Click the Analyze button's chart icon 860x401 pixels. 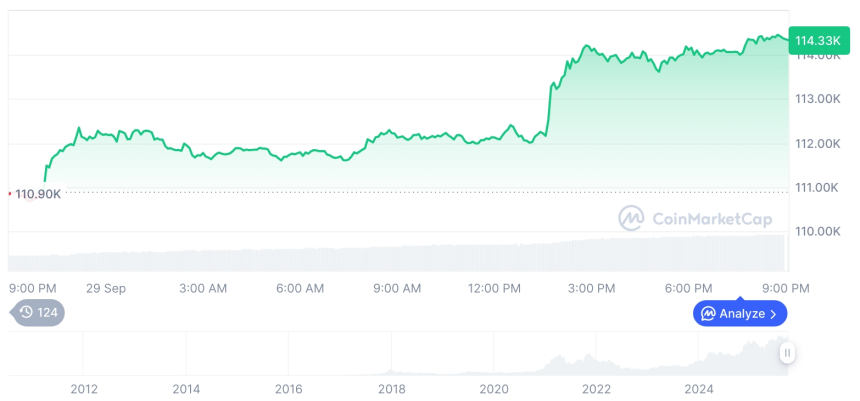click(x=708, y=314)
